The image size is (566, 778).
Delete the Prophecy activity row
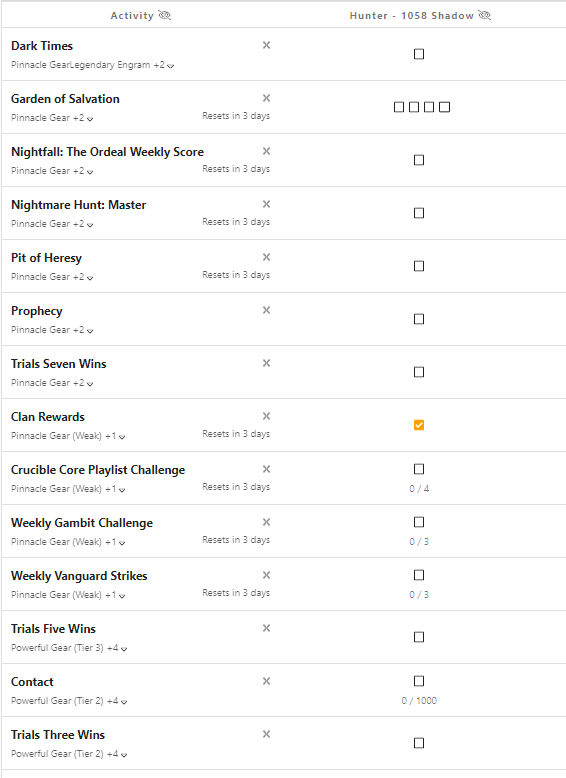point(266,310)
